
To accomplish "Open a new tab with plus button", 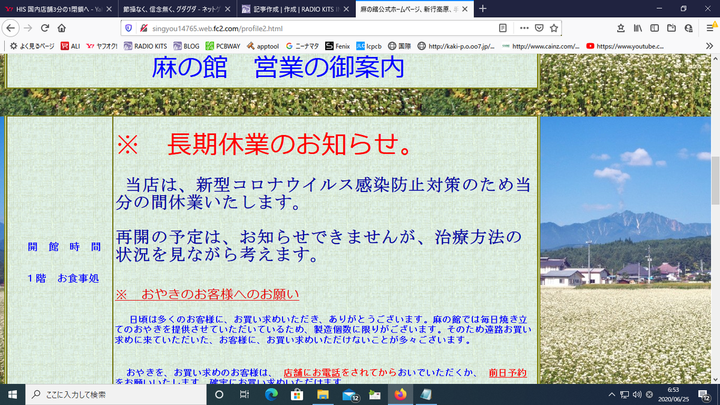I will [x=483, y=9].
